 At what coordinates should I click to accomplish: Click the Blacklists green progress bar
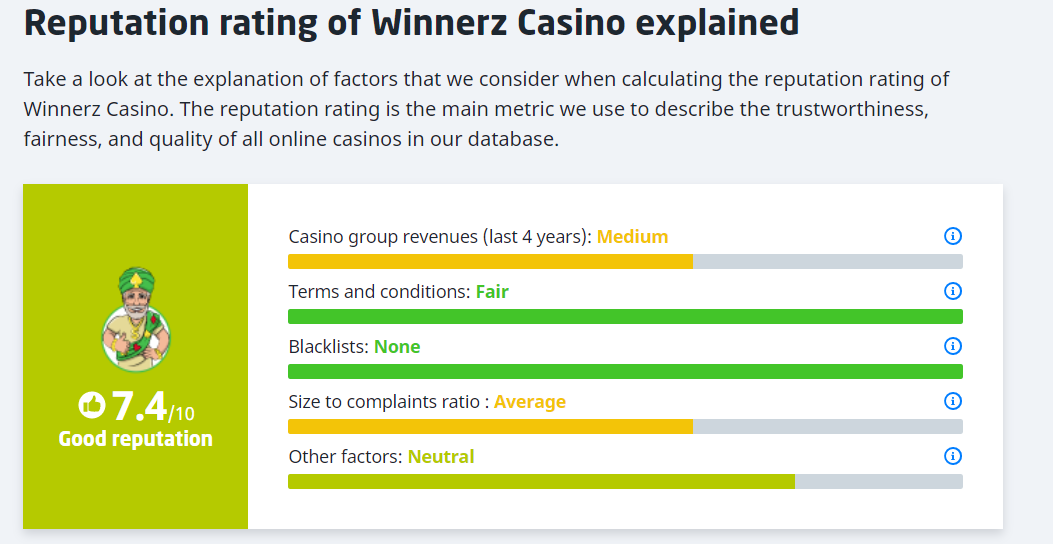click(625, 372)
